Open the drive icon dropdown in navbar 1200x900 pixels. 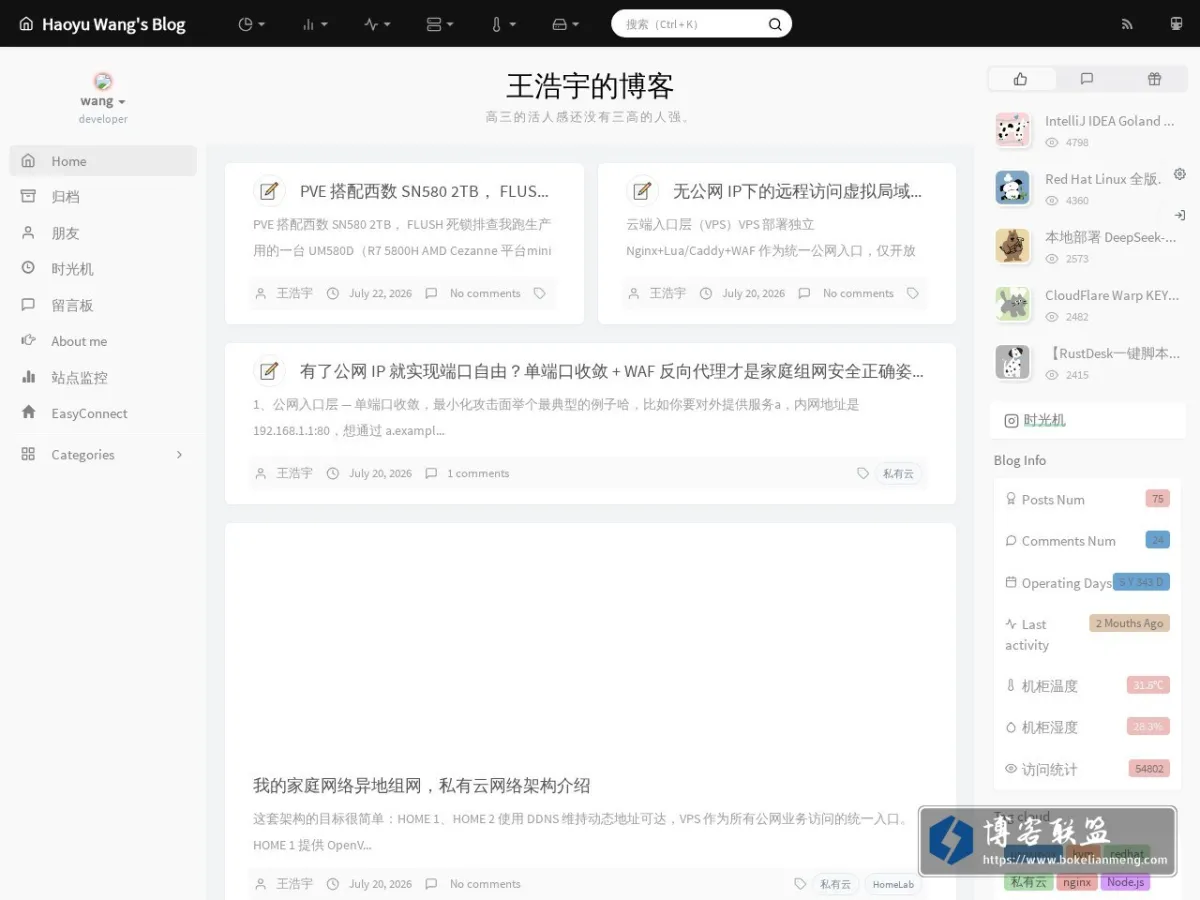566,24
